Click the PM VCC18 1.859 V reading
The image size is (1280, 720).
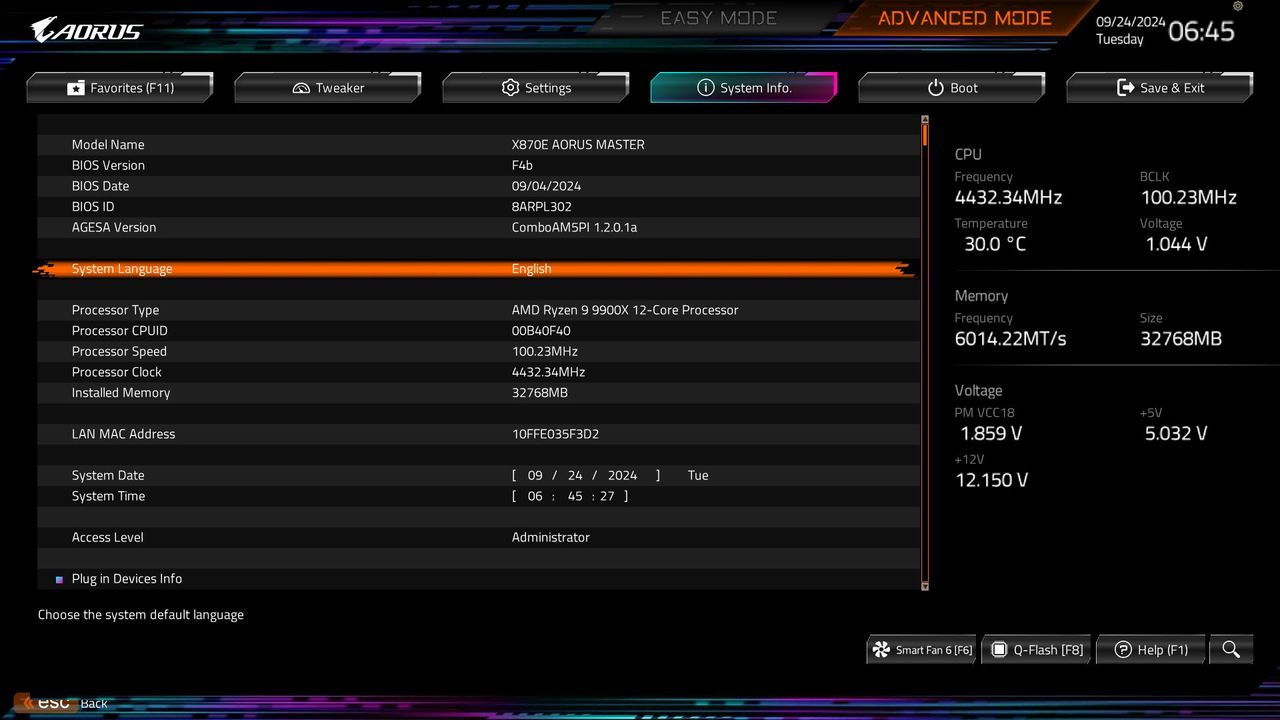point(990,434)
